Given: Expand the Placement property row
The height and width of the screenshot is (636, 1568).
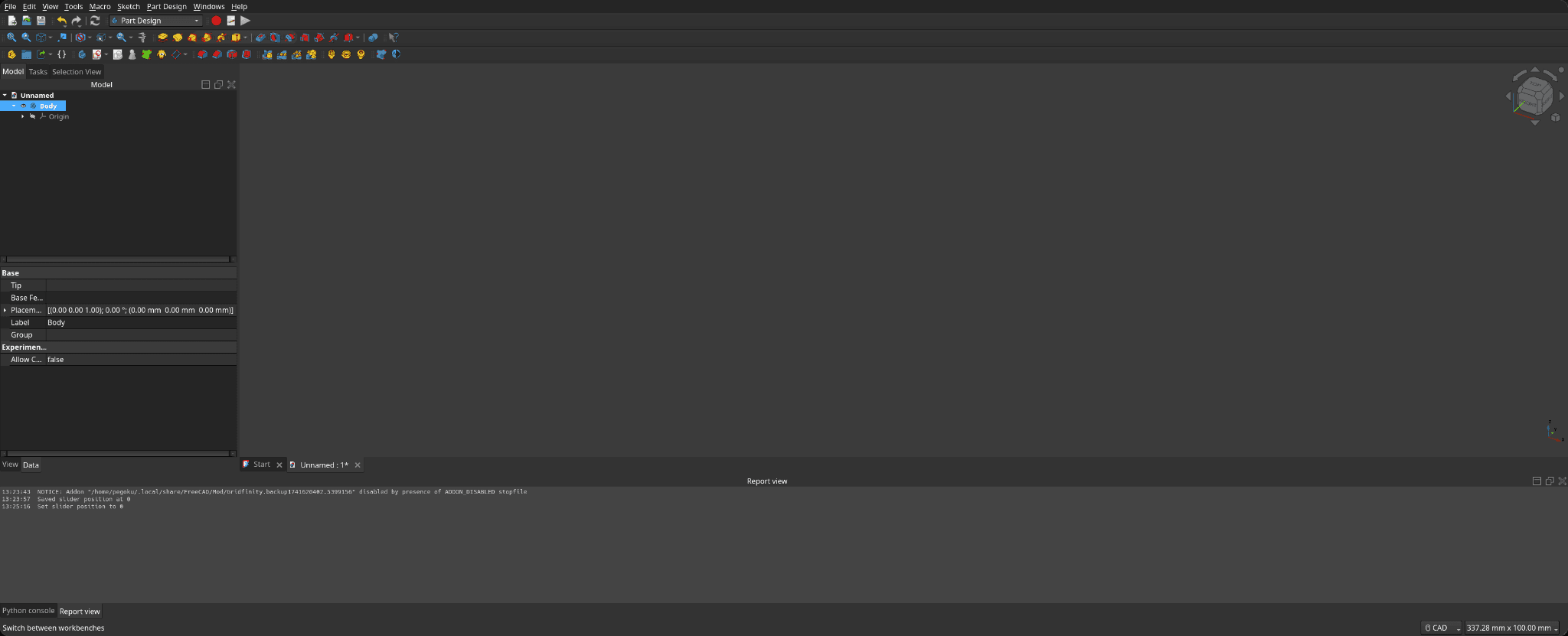Looking at the screenshot, I should [x=5, y=310].
